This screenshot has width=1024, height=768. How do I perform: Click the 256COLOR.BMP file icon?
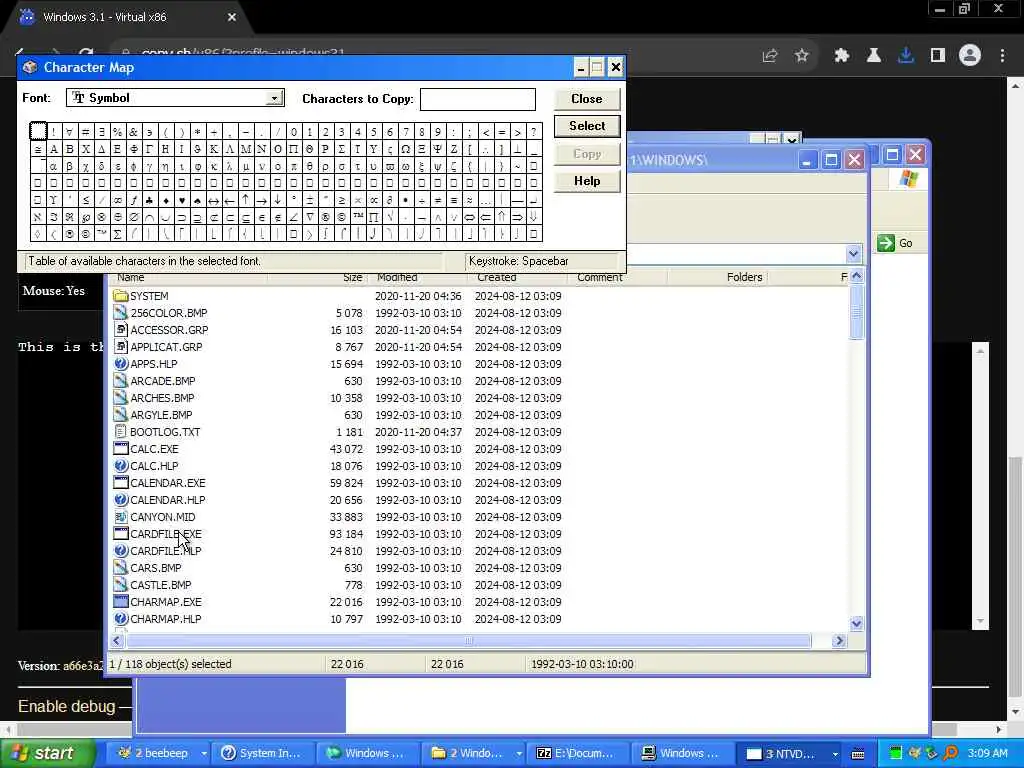point(120,313)
